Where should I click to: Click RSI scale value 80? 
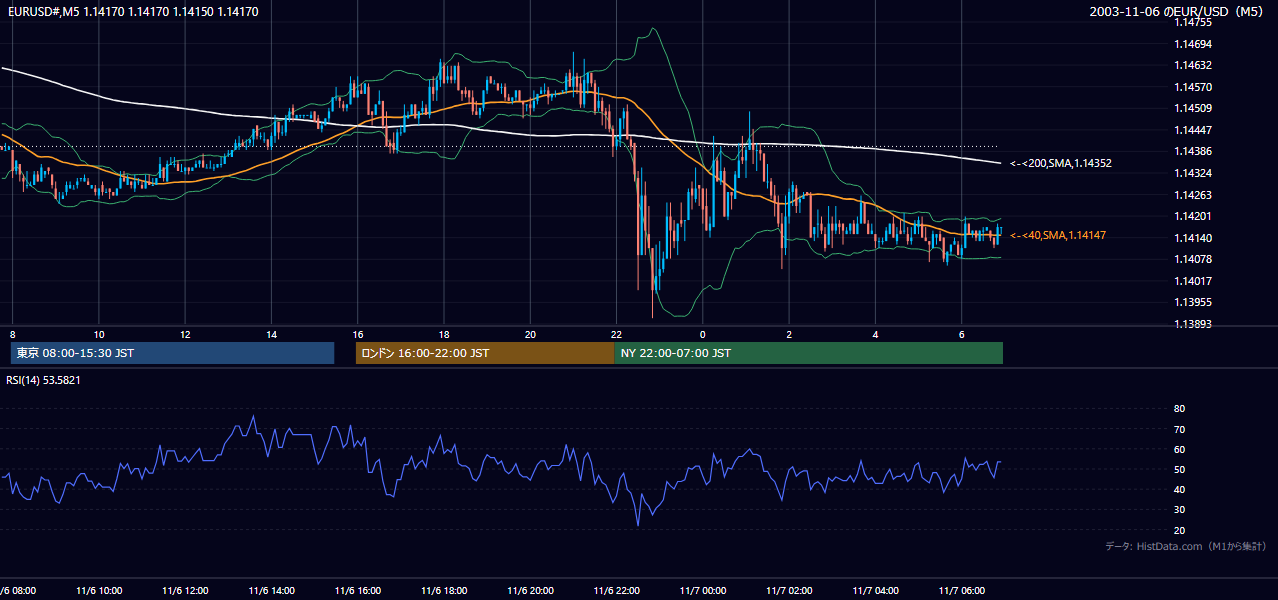click(1179, 409)
